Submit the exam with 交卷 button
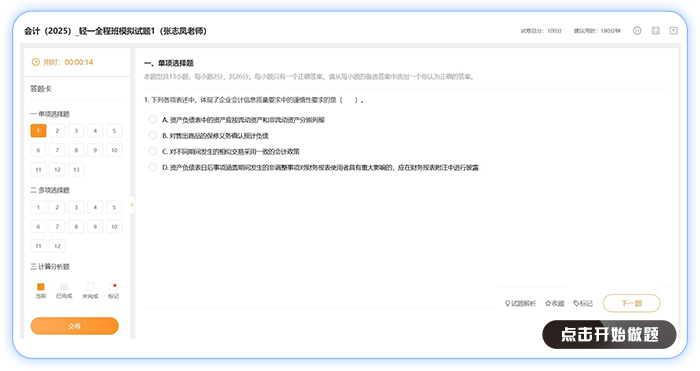 [75, 326]
